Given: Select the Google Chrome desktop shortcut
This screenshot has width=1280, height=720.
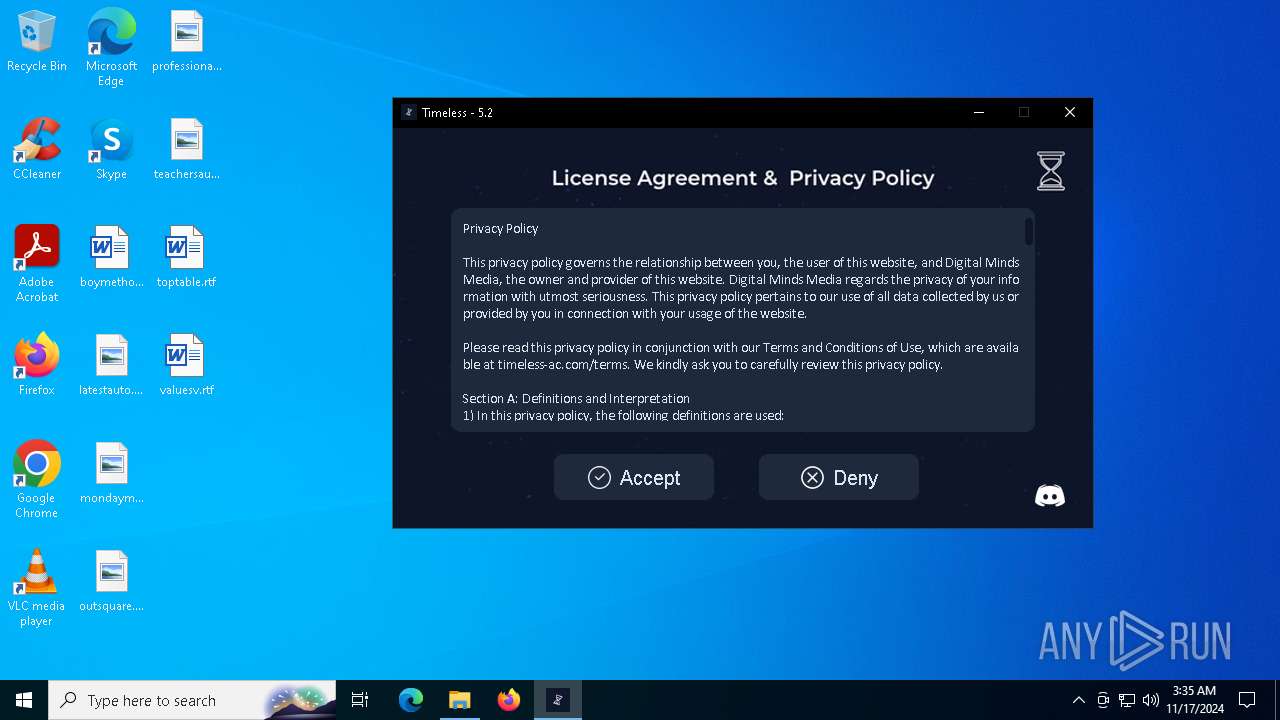Looking at the screenshot, I should pos(37,480).
